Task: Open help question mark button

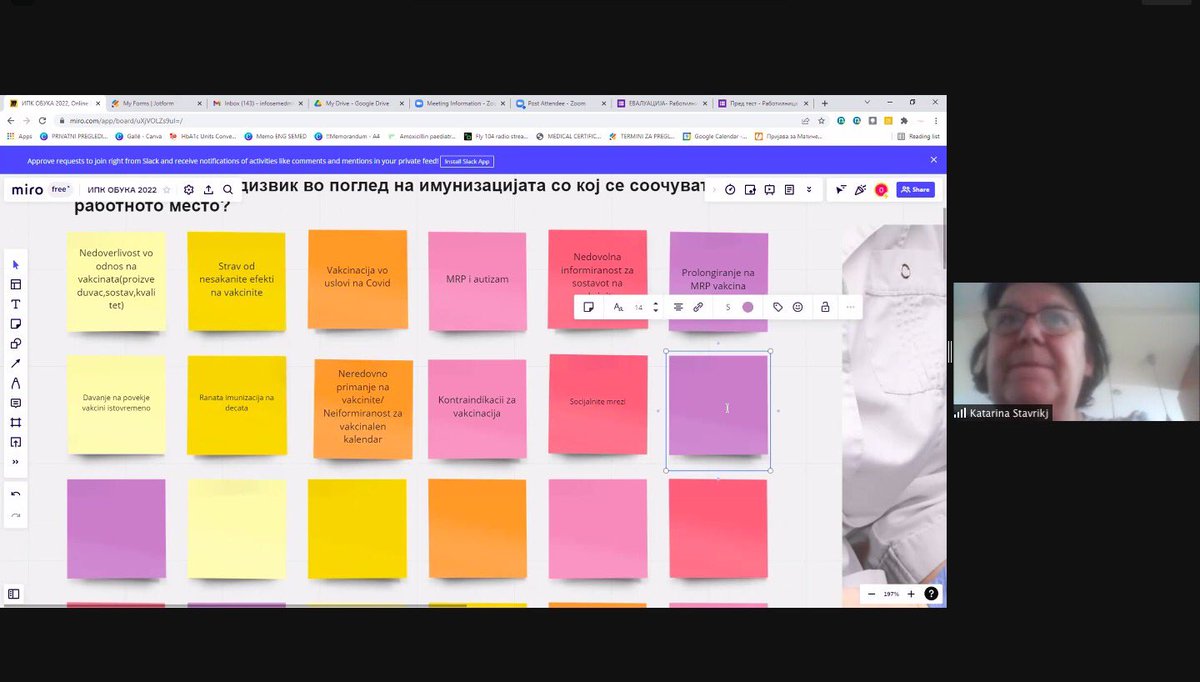Action: pyautogui.click(x=932, y=593)
